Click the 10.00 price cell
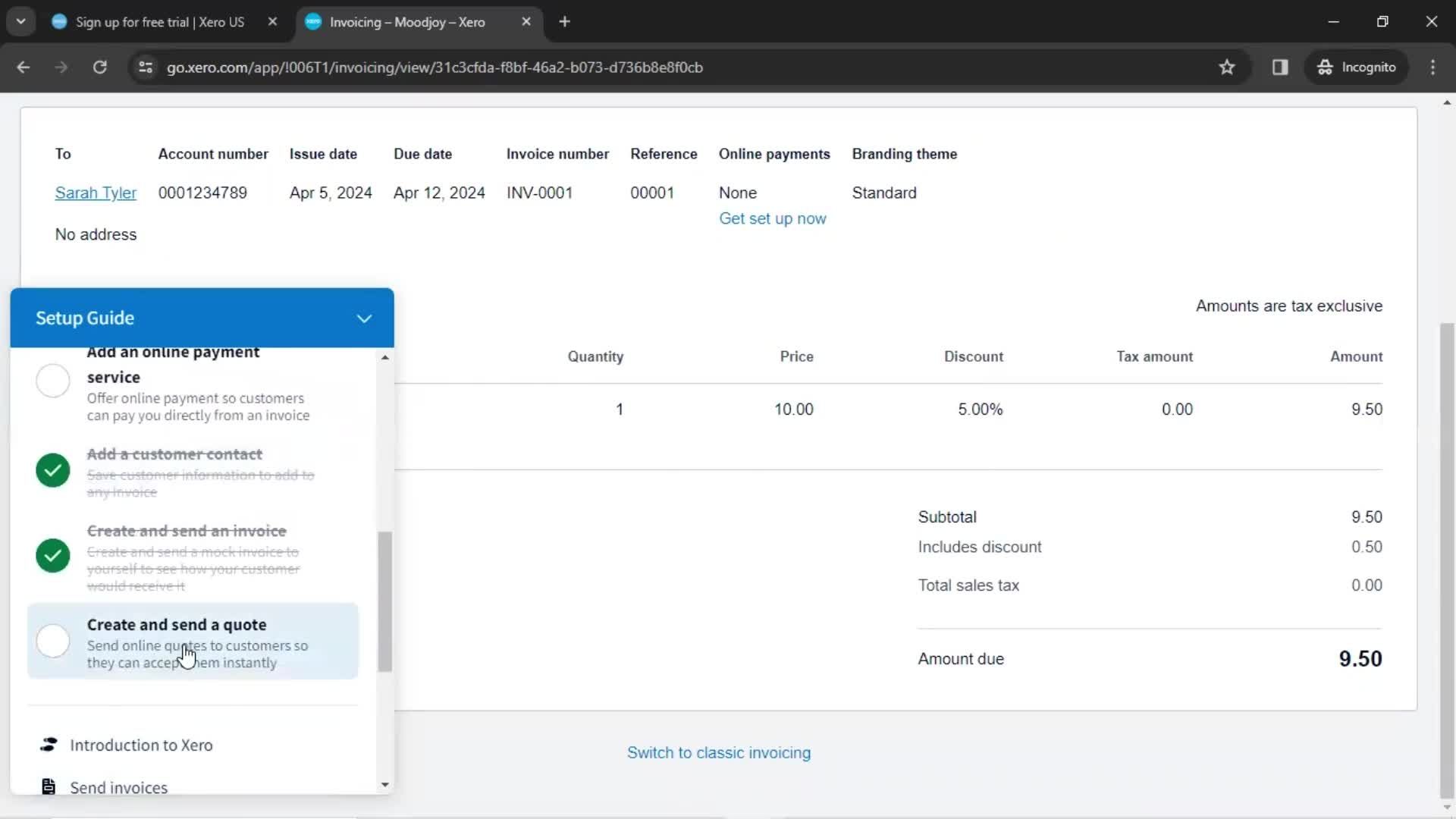The width and height of the screenshot is (1456, 819). (x=793, y=409)
